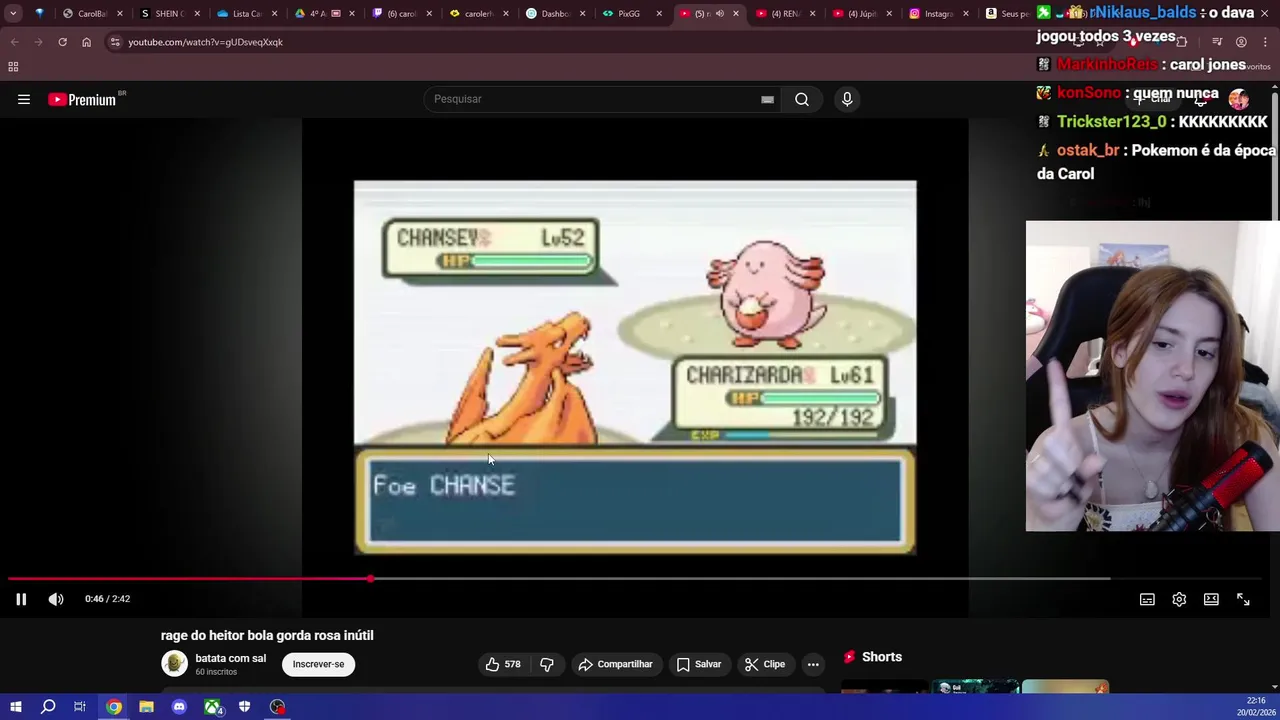This screenshot has height=720, width=1280.
Task: Subscribe via the Inscrever-se button
Action: pyautogui.click(x=318, y=664)
